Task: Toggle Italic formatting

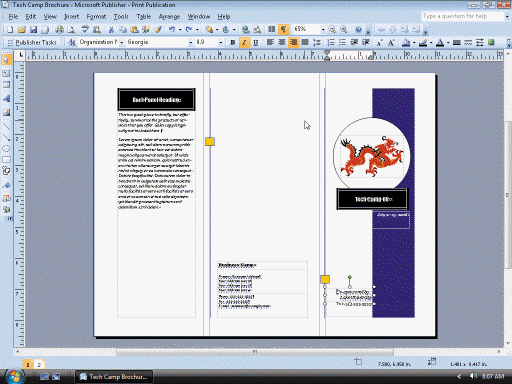Action: 244,42
